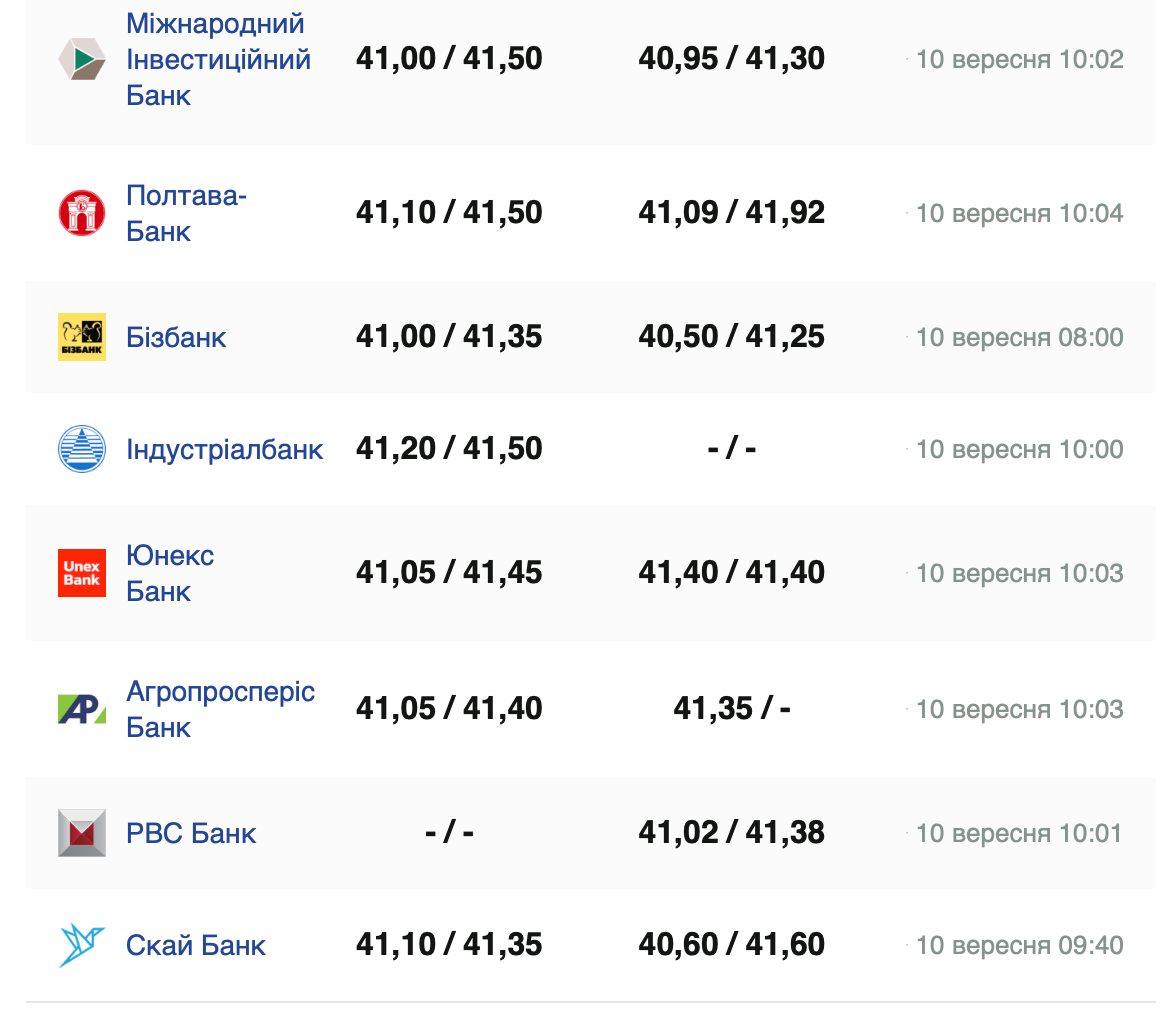Open the РВС Банк link
Viewport: 1168px width, 1029px height.
coord(191,833)
